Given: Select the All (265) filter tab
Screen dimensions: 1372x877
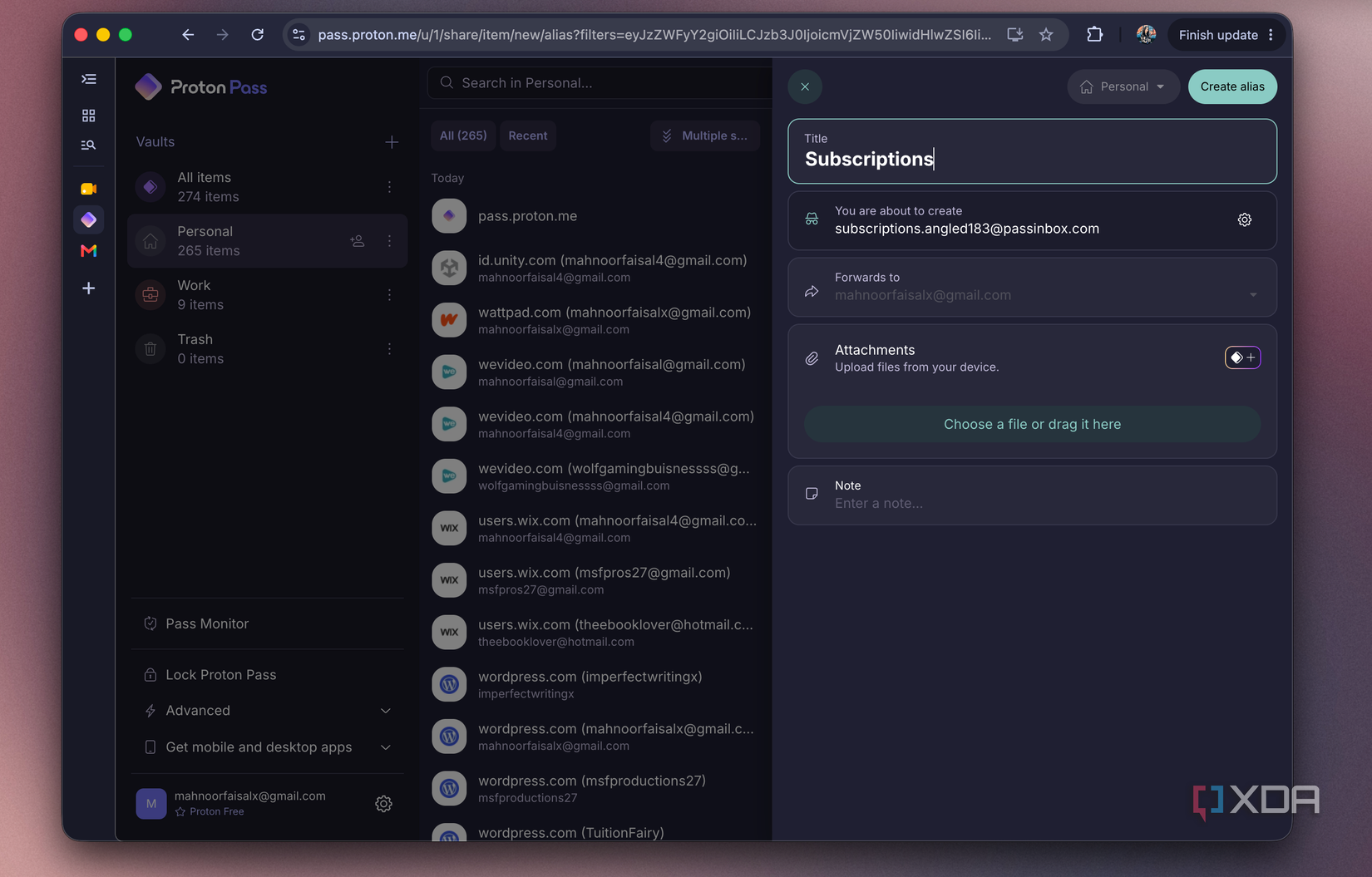Looking at the screenshot, I should pyautogui.click(x=463, y=135).
